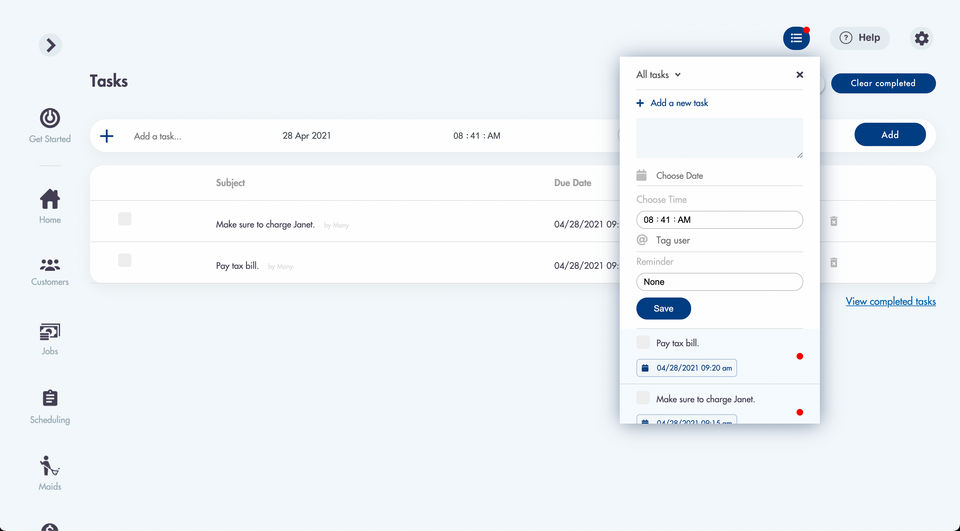Open the Maids section
The height and width of the screenshot is (531, 960).
tap(50, 473)
